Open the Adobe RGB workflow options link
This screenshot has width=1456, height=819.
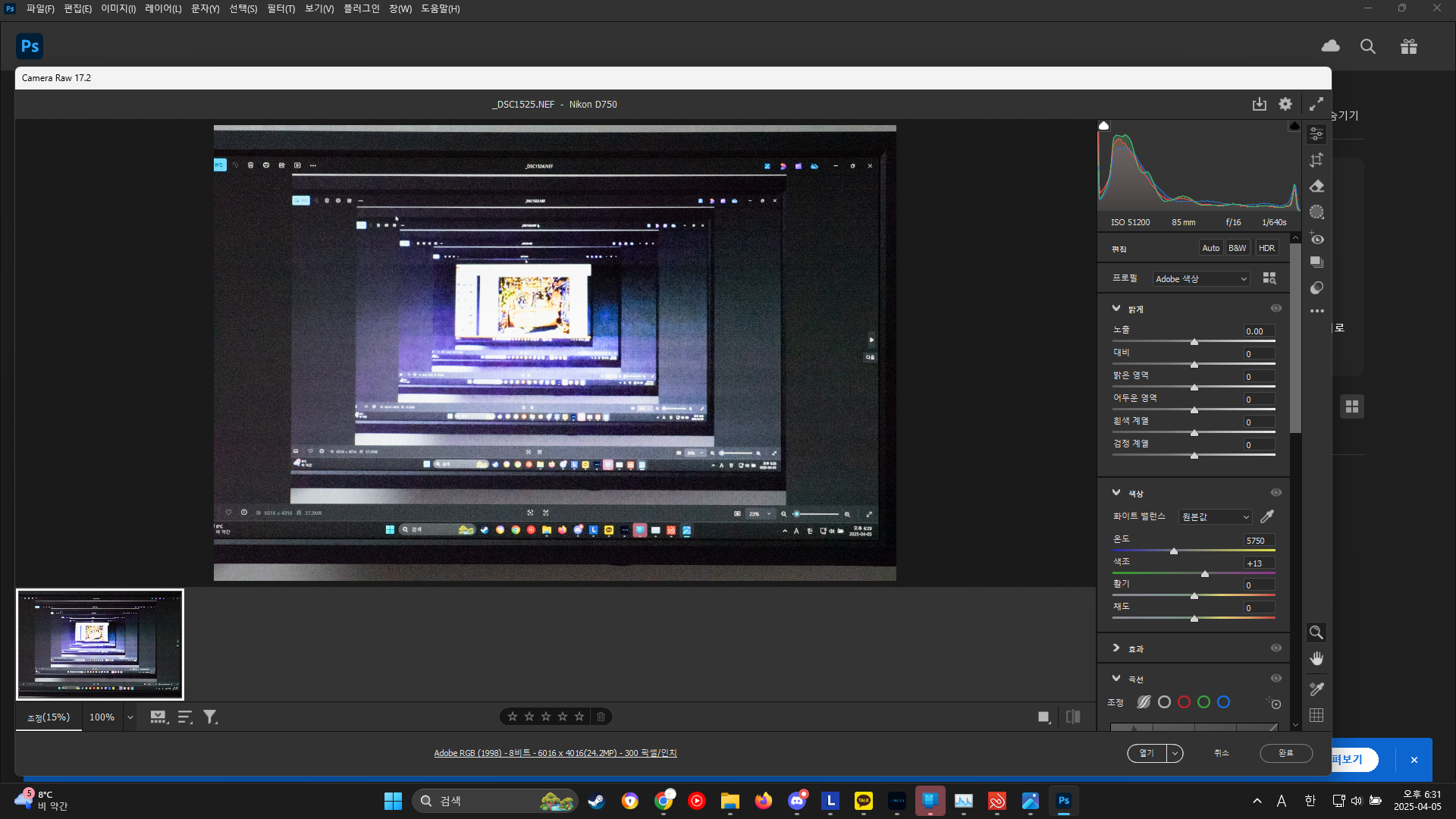pos(555,753)
